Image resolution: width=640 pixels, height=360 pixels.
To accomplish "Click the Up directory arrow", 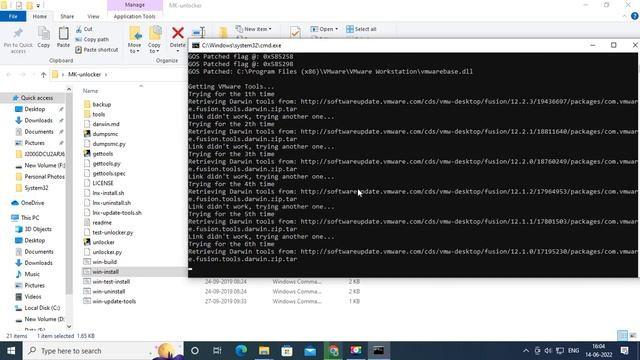I will [x=43, y=74].
